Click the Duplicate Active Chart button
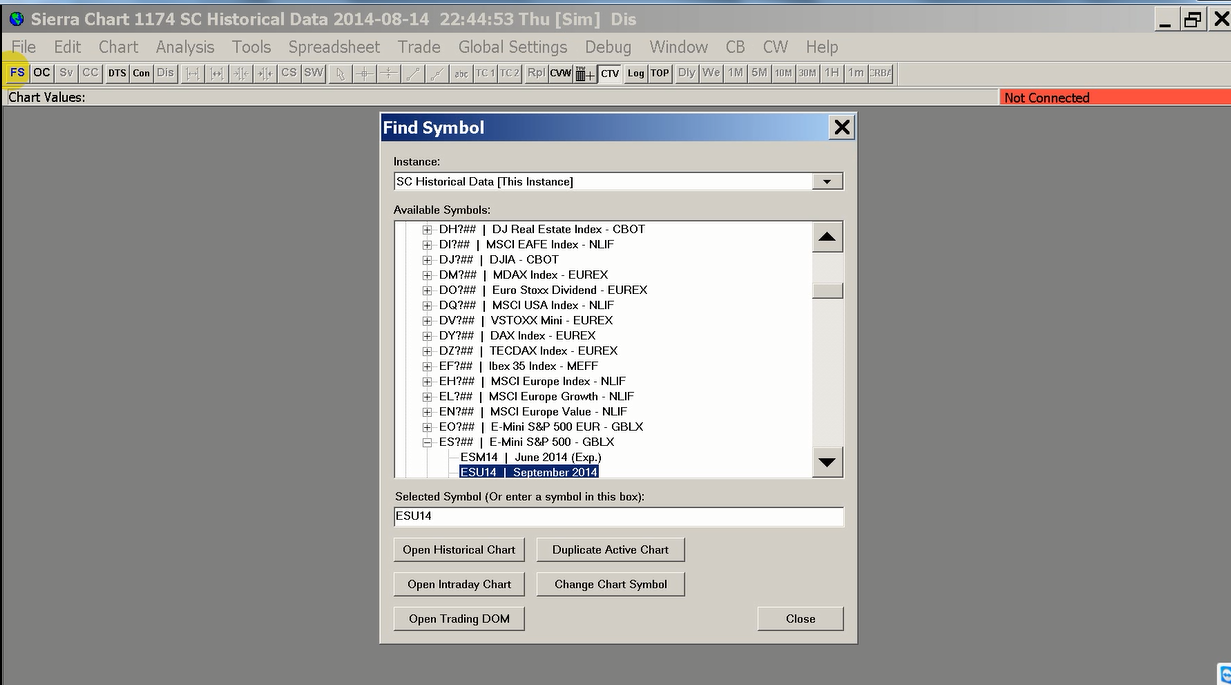 coord(611,550)
